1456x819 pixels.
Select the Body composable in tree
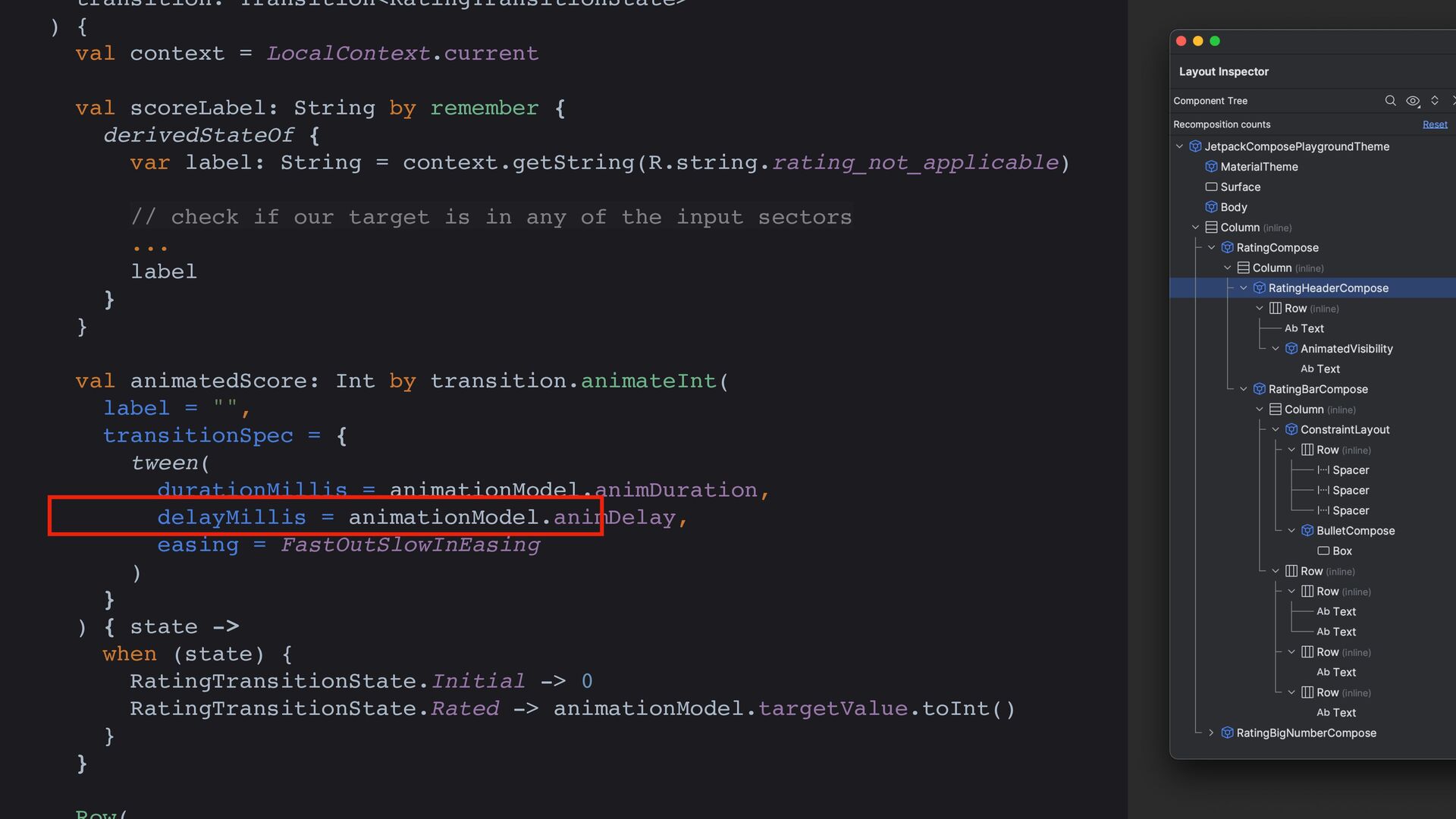1233,207
